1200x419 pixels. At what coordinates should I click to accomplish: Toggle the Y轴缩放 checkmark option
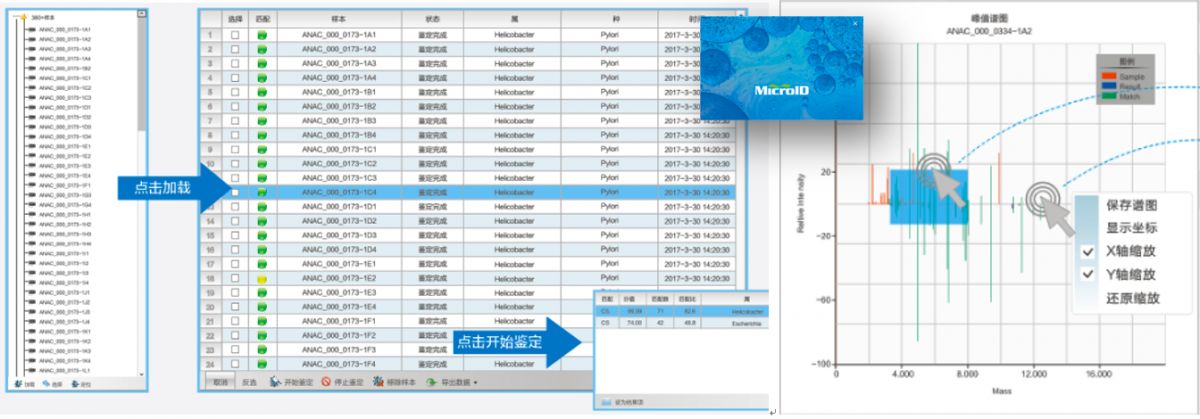click(x=1087, y=274)
